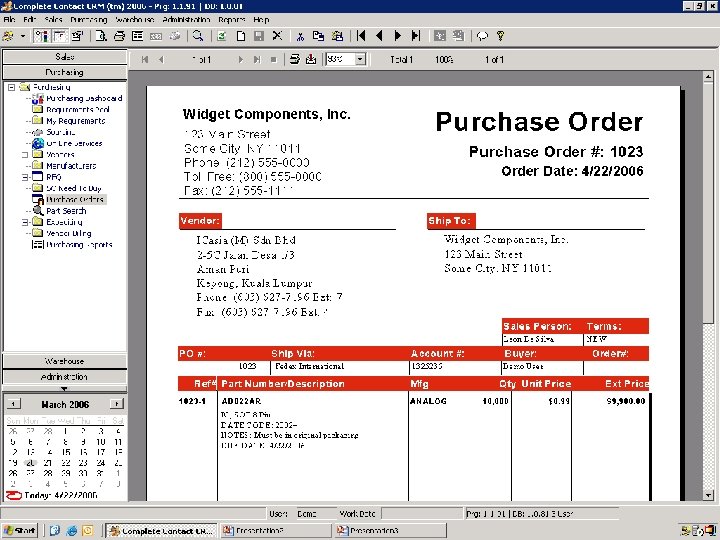Go to next page in report viewer
Screen dimensions: 720x540
tap(240, 60)
